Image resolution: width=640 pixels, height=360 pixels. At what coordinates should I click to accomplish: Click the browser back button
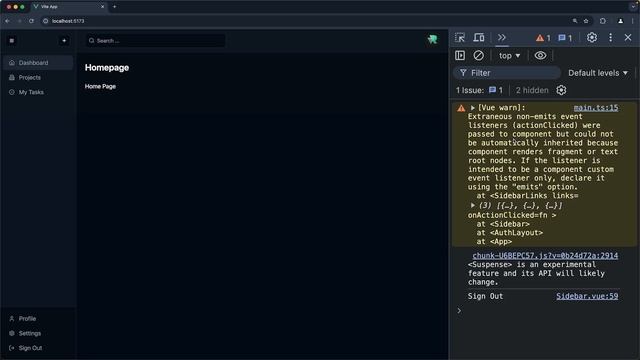(x=7, y=21)
